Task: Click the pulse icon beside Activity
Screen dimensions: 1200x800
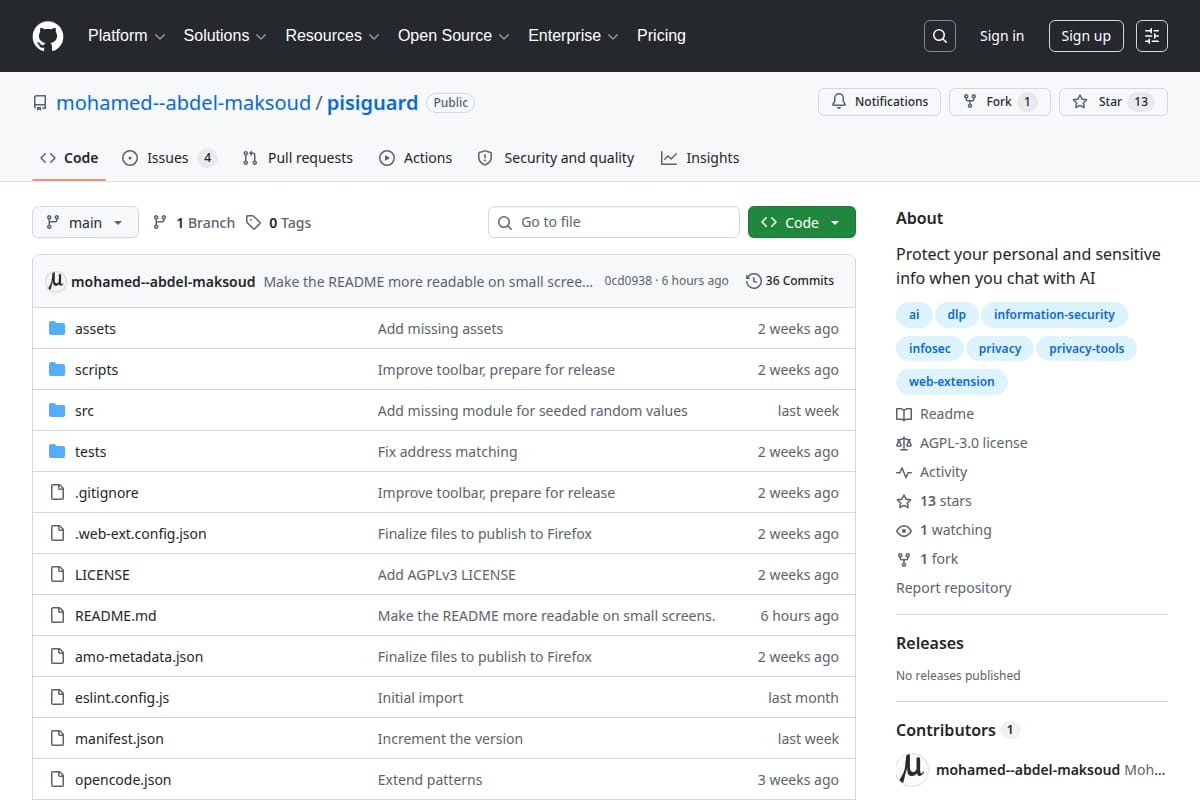Action: tap(904, 472)
